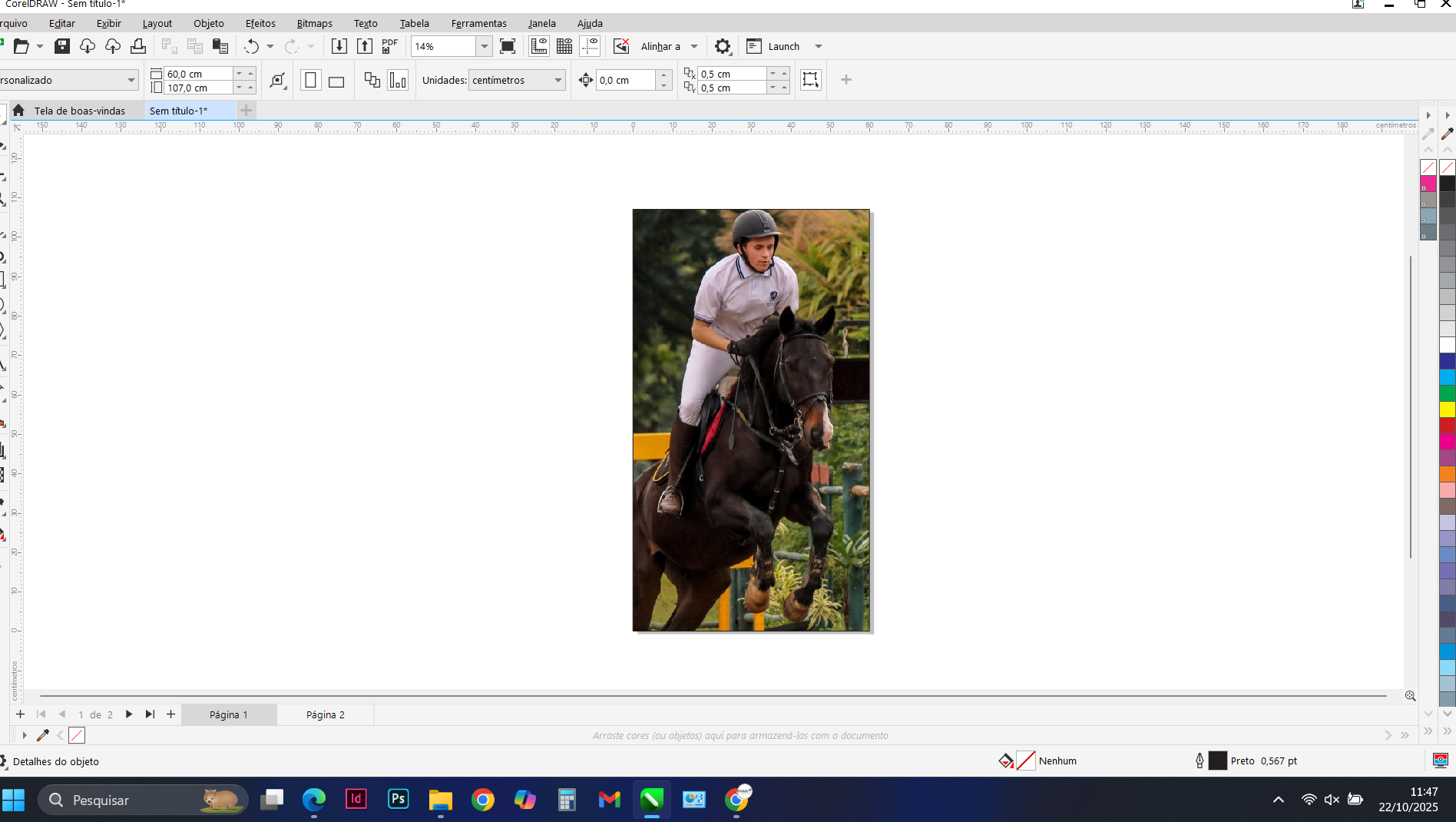
Task: Toggle the rulers display
Action: pyautogui.click(x=539, y=46)
